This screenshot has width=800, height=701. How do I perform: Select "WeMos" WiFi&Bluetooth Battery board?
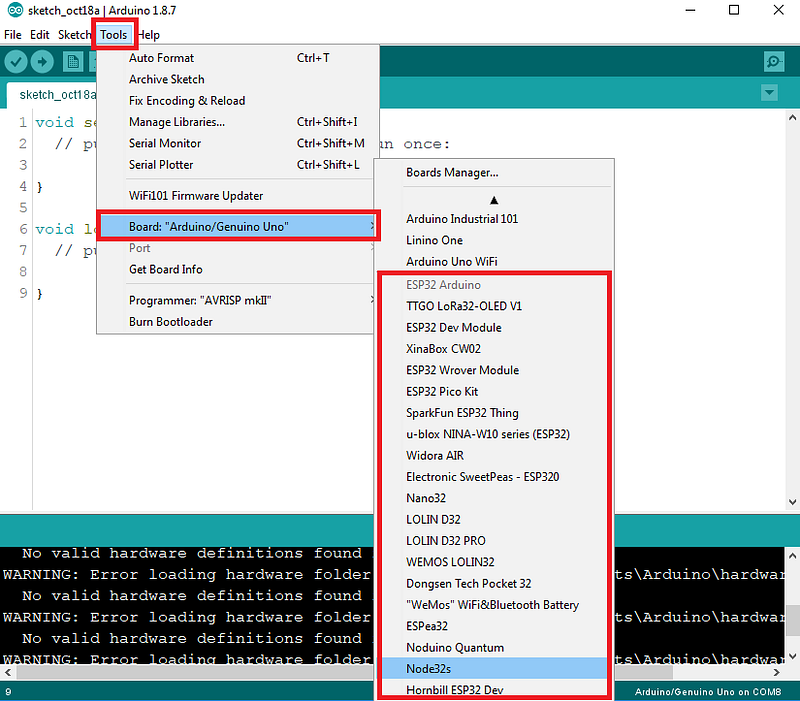494,605
